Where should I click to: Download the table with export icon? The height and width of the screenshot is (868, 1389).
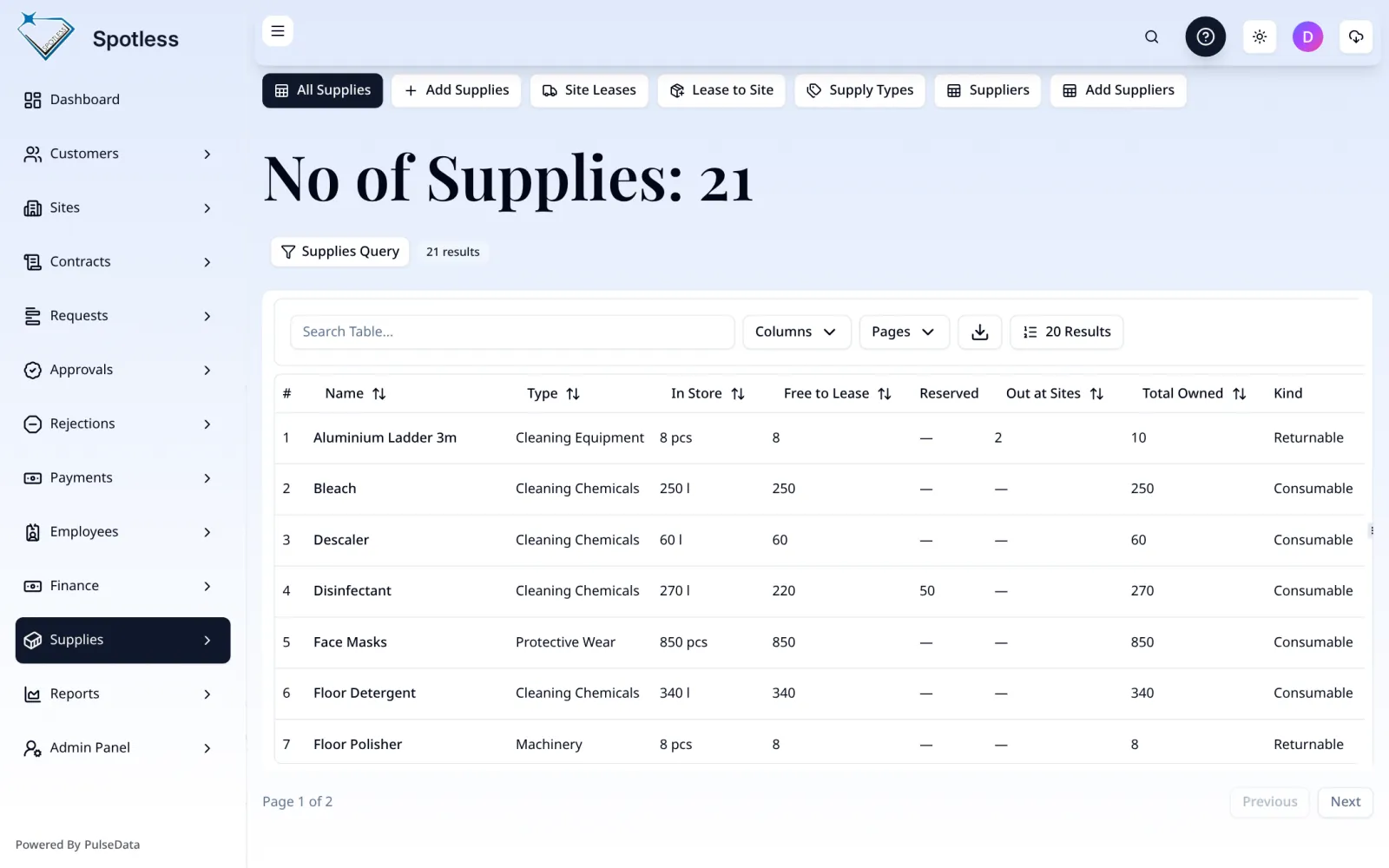click(x=980, y=332)
